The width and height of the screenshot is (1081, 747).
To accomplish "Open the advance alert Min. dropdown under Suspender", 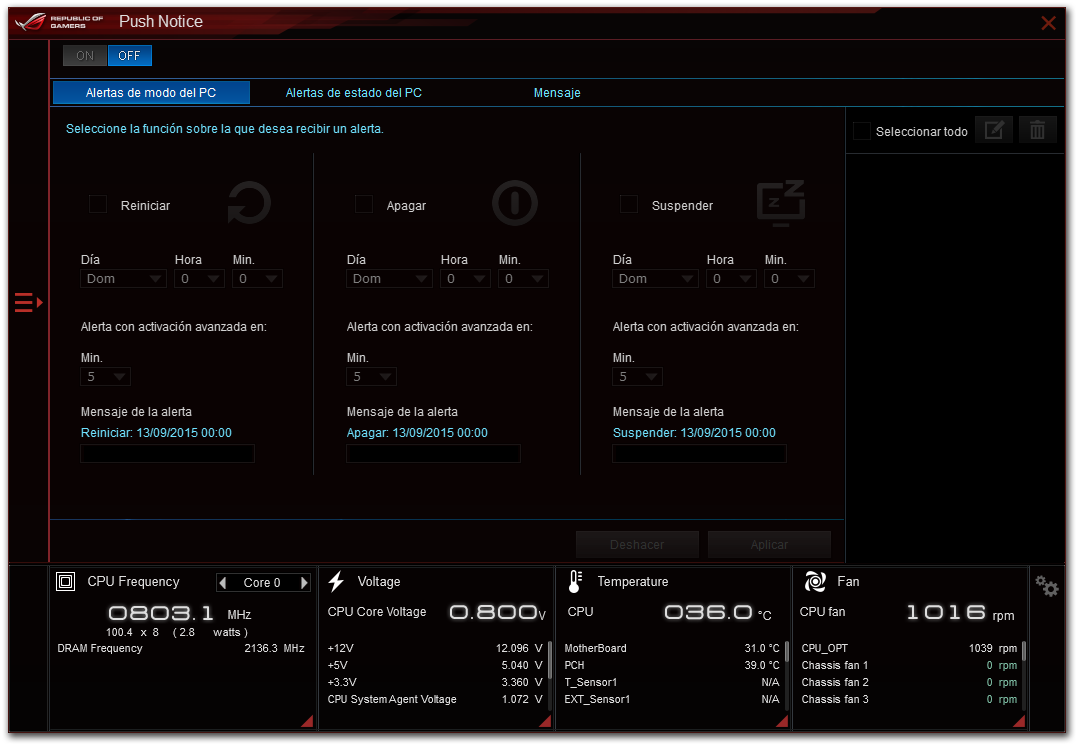I will pyautogui.click(x=637, y=377).
